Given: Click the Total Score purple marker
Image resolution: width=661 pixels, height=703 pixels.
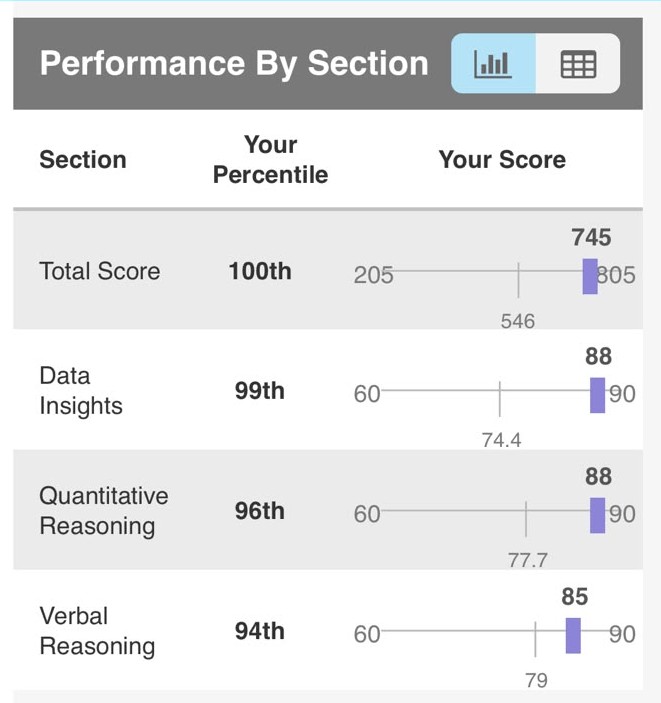Looking at the screenshot, I should click(590, 276).
